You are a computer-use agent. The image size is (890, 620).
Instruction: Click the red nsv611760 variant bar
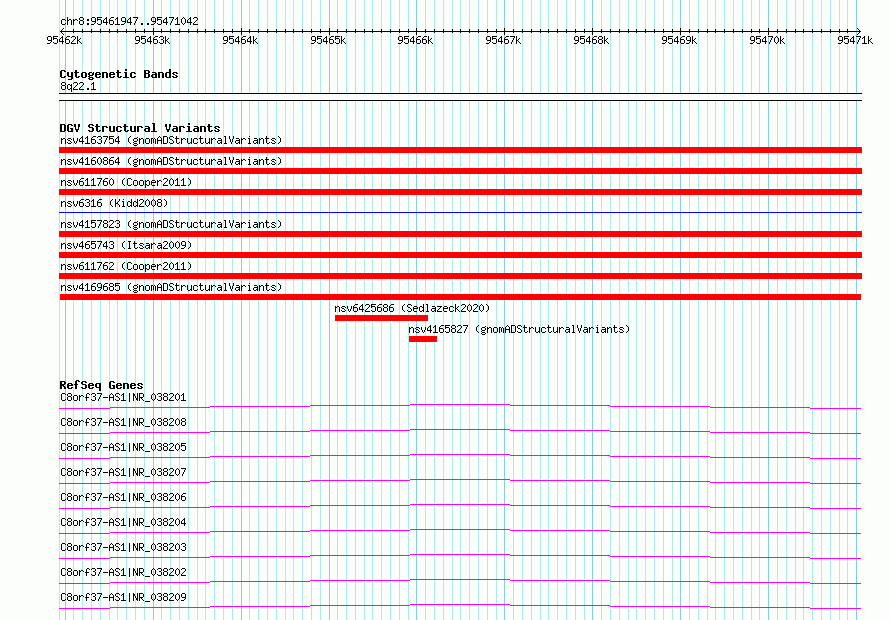point(460,192)
